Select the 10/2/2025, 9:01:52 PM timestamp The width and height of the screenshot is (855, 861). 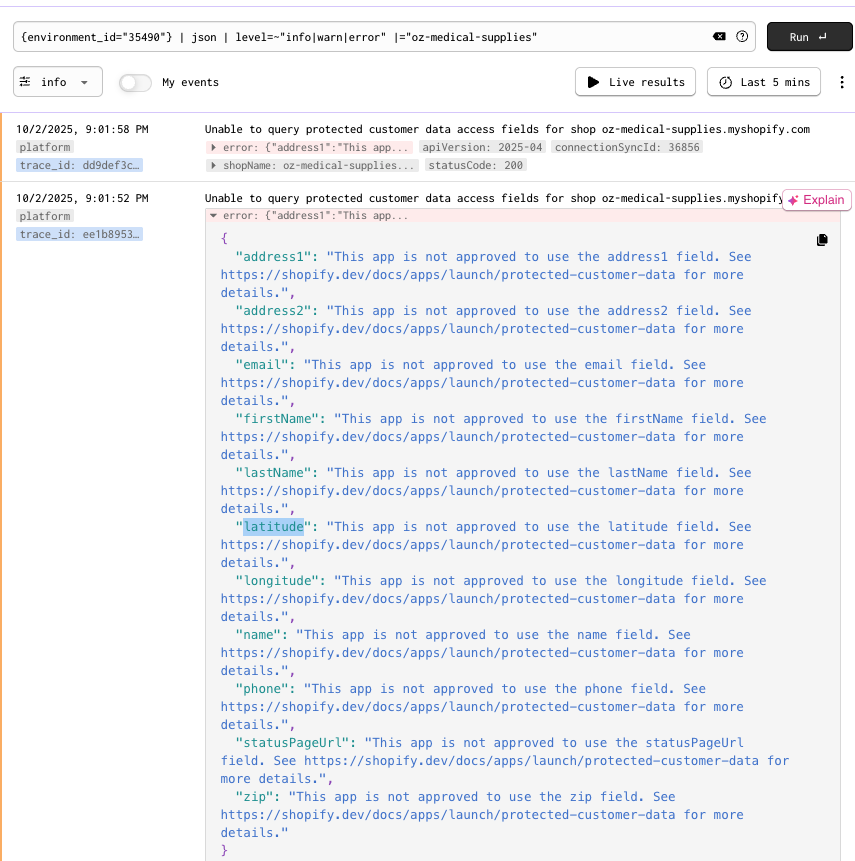82,198
